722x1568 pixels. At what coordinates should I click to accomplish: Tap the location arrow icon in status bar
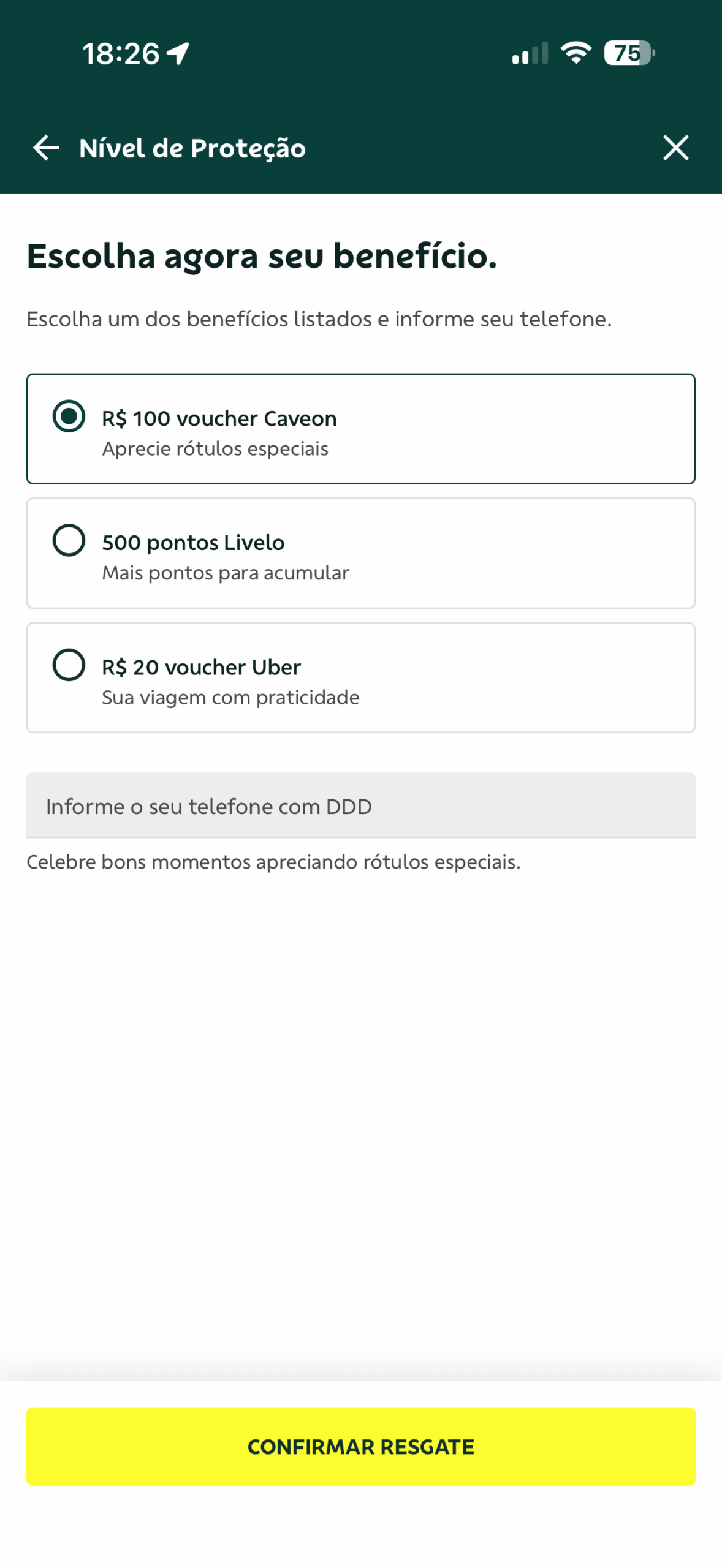(178, 54)
